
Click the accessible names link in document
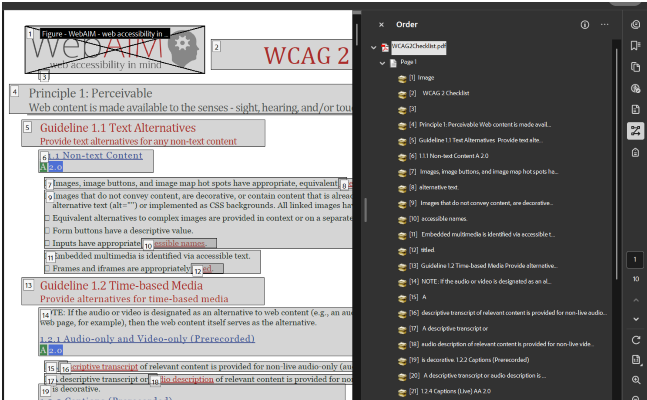point(179,244)
